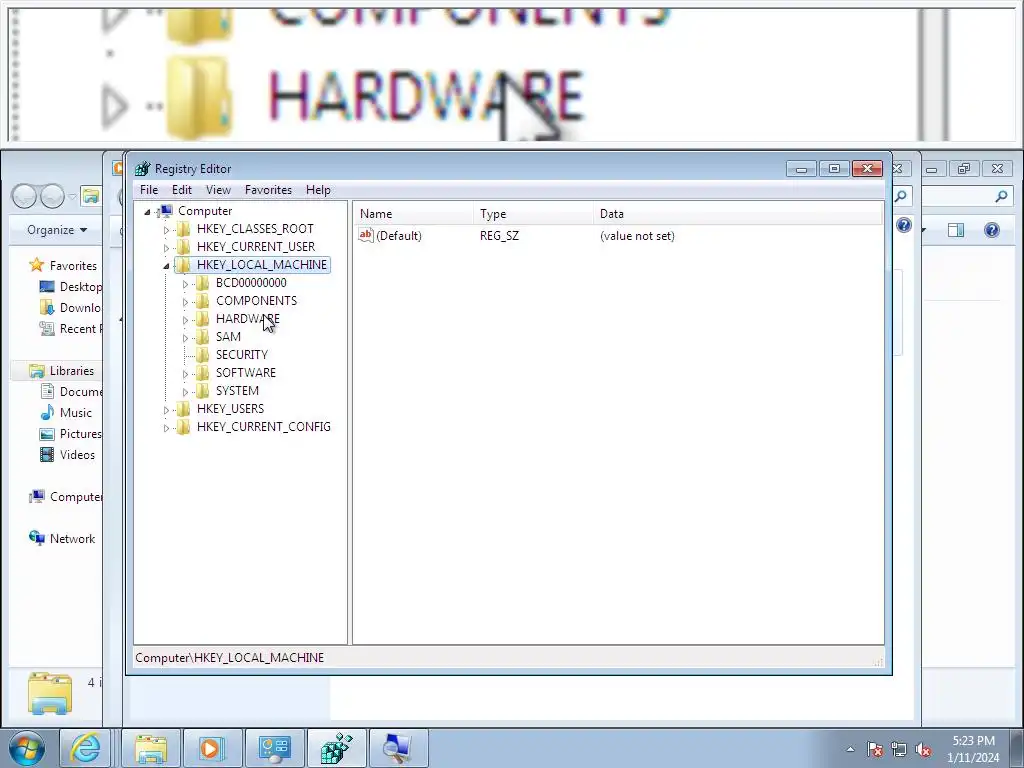Open the Favorites menu in Registry Editor

[268, 190]
